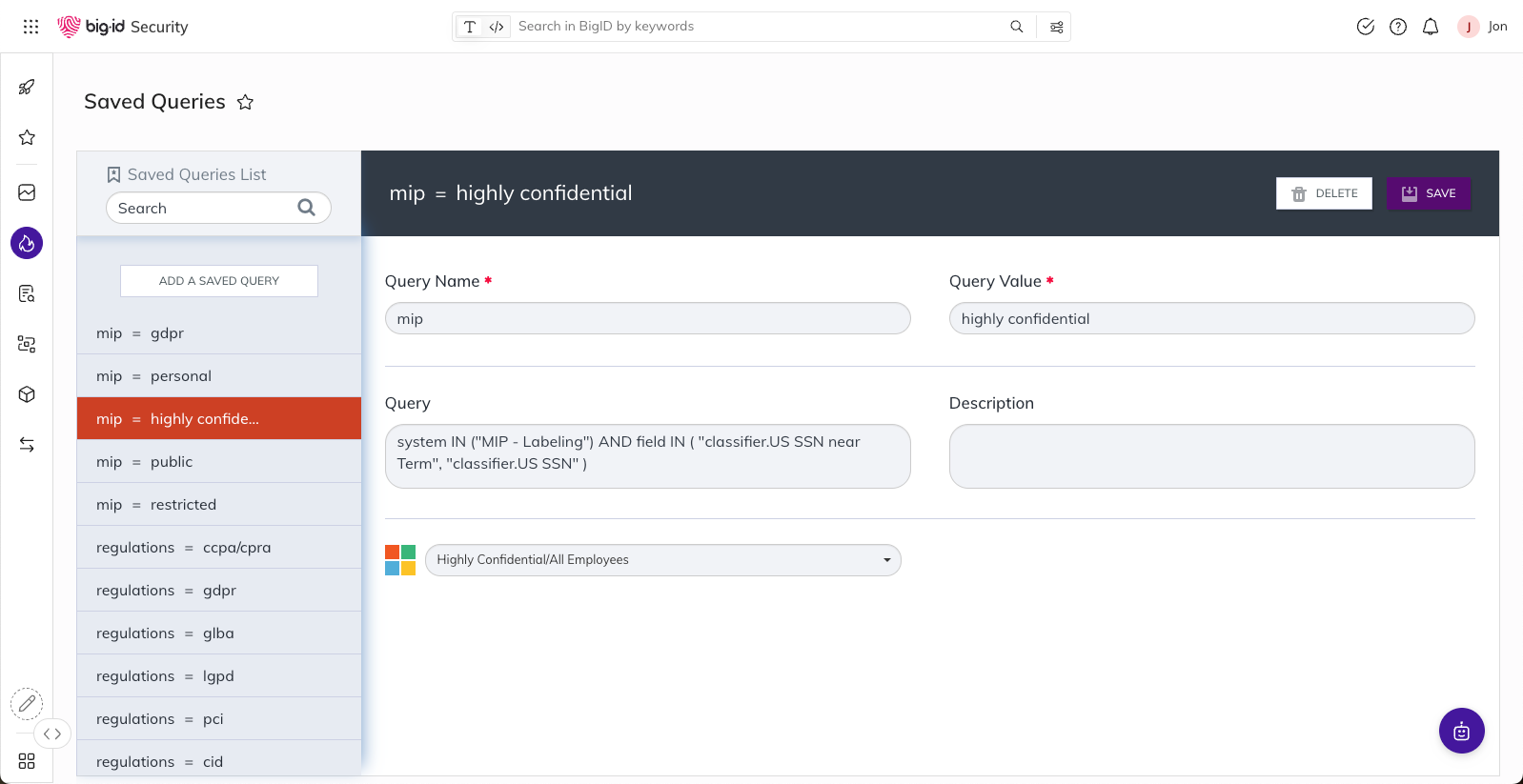Save the query with the SAVE button
Image resolution: width=1523 pixels, height=784 pixels.
1428,193
